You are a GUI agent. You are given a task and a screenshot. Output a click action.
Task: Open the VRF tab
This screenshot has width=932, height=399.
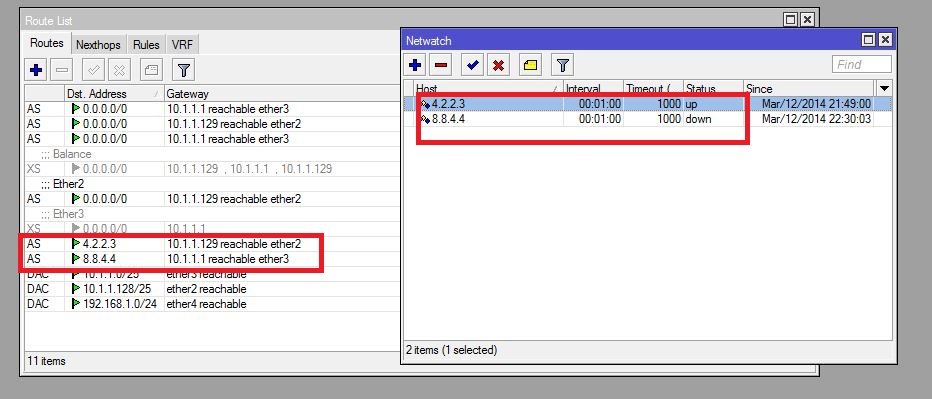[181, 45]
